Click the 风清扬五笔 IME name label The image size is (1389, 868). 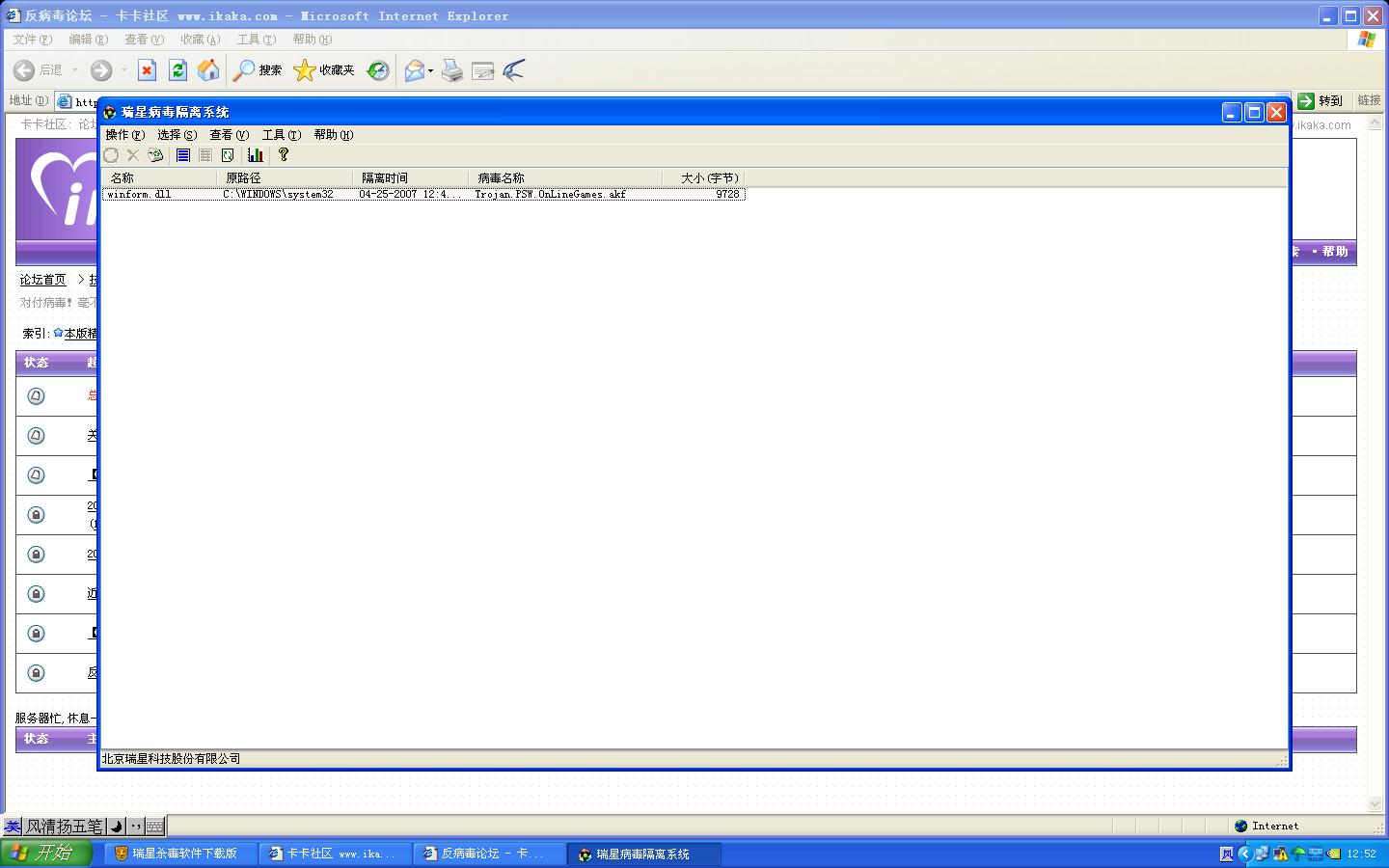[64, 827]
